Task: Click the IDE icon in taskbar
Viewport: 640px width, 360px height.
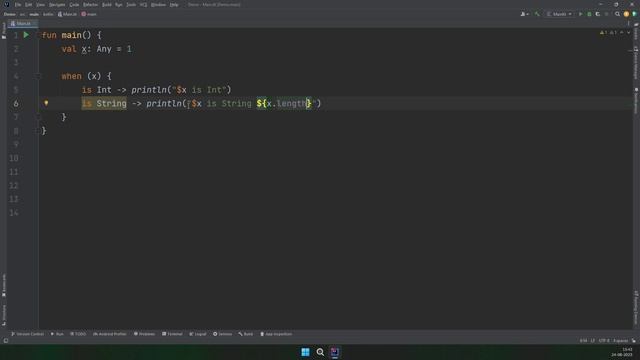Action: point(335,352)
